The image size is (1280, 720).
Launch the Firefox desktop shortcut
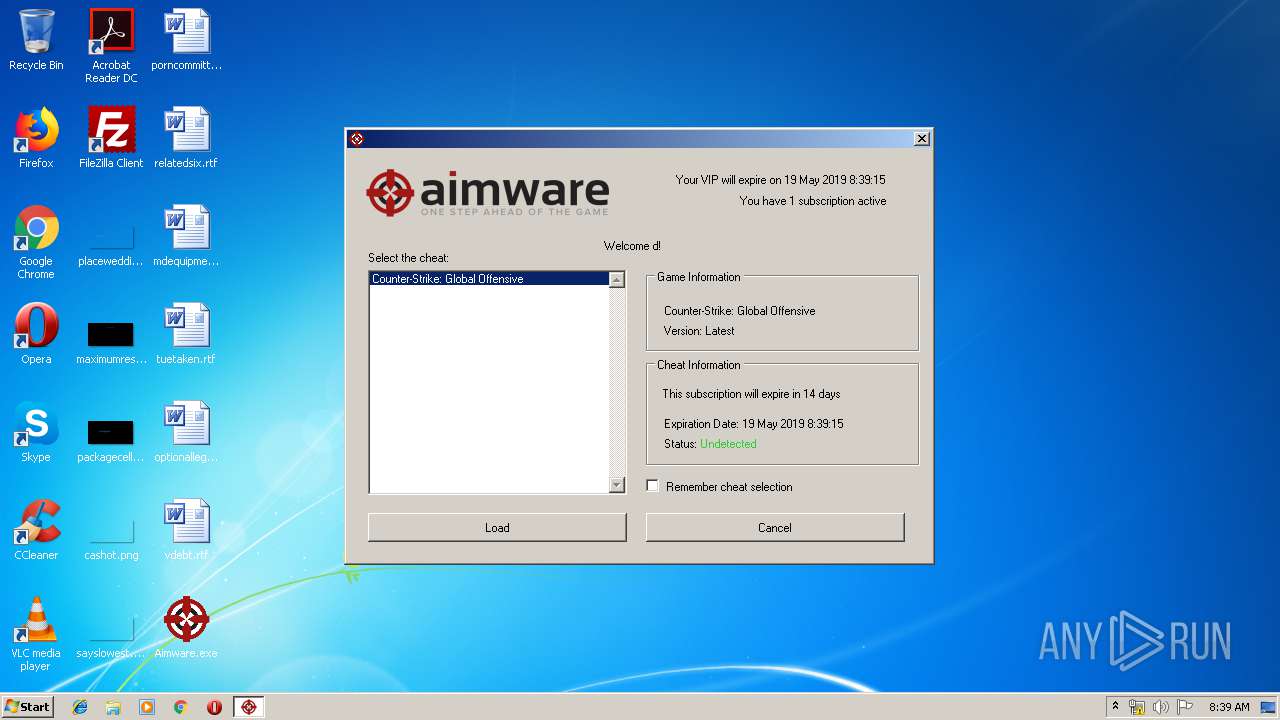36,138
